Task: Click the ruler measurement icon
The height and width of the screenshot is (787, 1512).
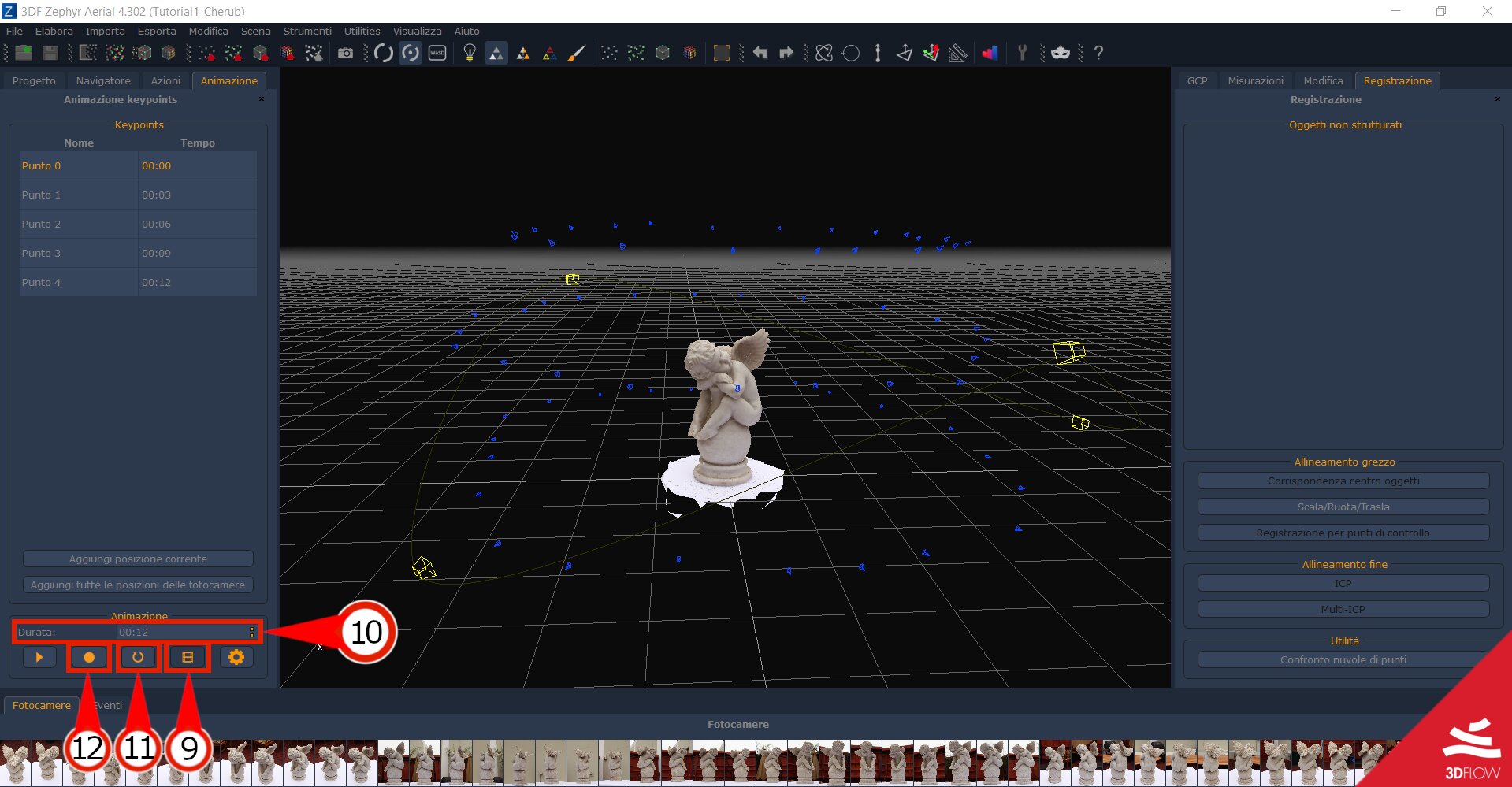Action: [x=957, y=53]
